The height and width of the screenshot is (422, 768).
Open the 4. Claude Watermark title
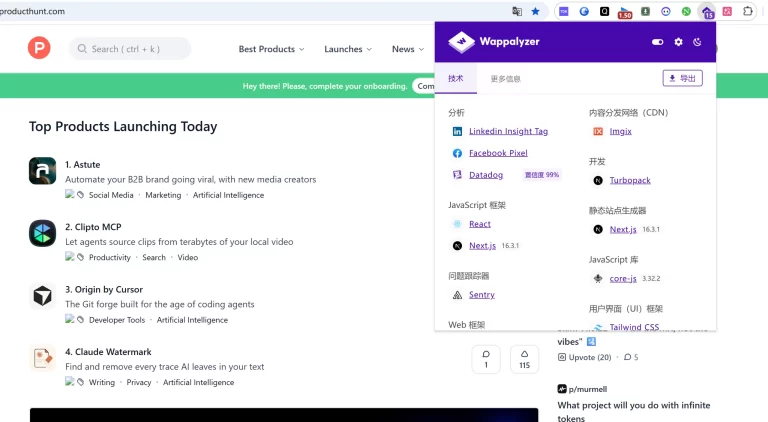(x=108, y=352)
